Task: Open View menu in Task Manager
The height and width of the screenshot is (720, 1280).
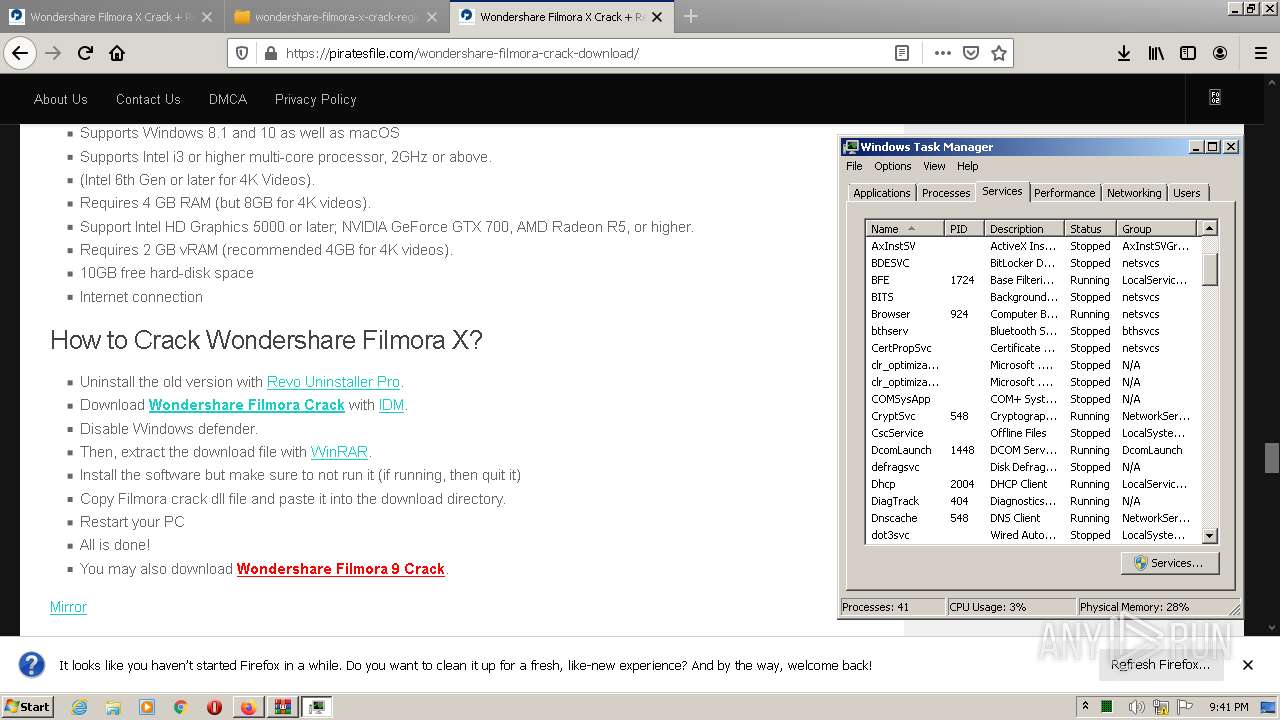Action: pyautogui.click(x=934, y=166)
